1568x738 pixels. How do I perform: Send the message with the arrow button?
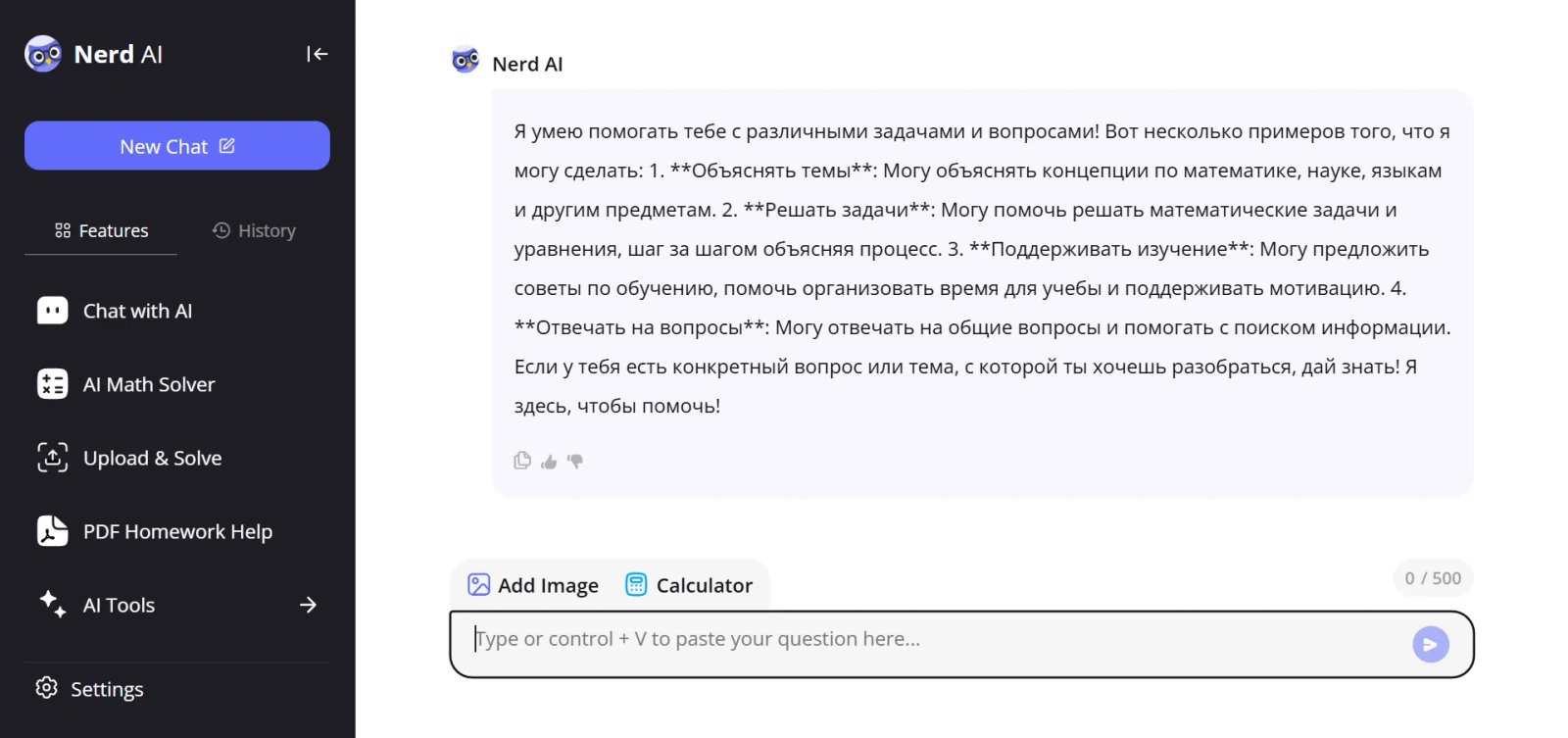tap(1430, 644)
